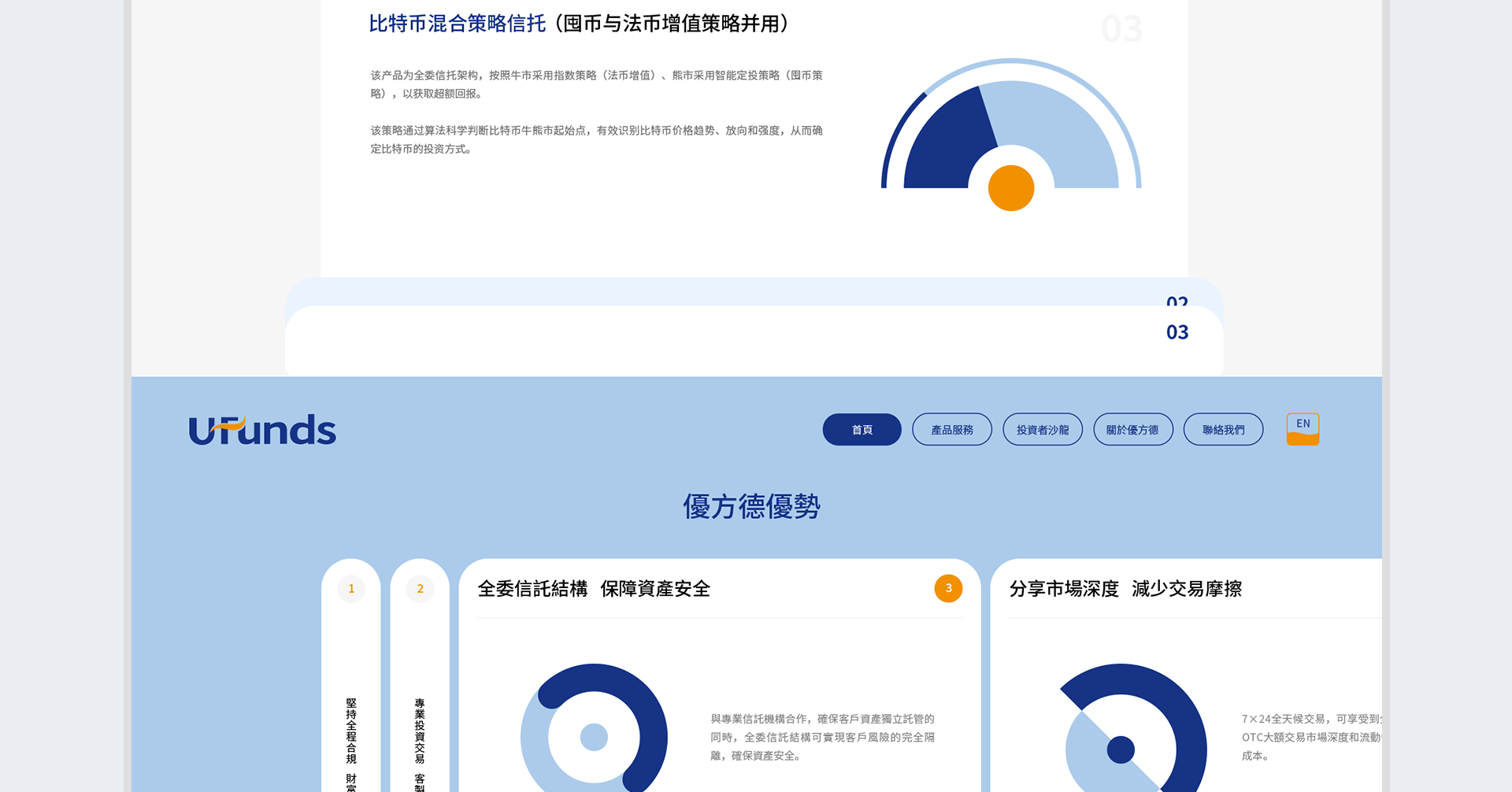Click the UFunds logo
This screenshot has height=792, width=1512.
click(x=262, y=430)
